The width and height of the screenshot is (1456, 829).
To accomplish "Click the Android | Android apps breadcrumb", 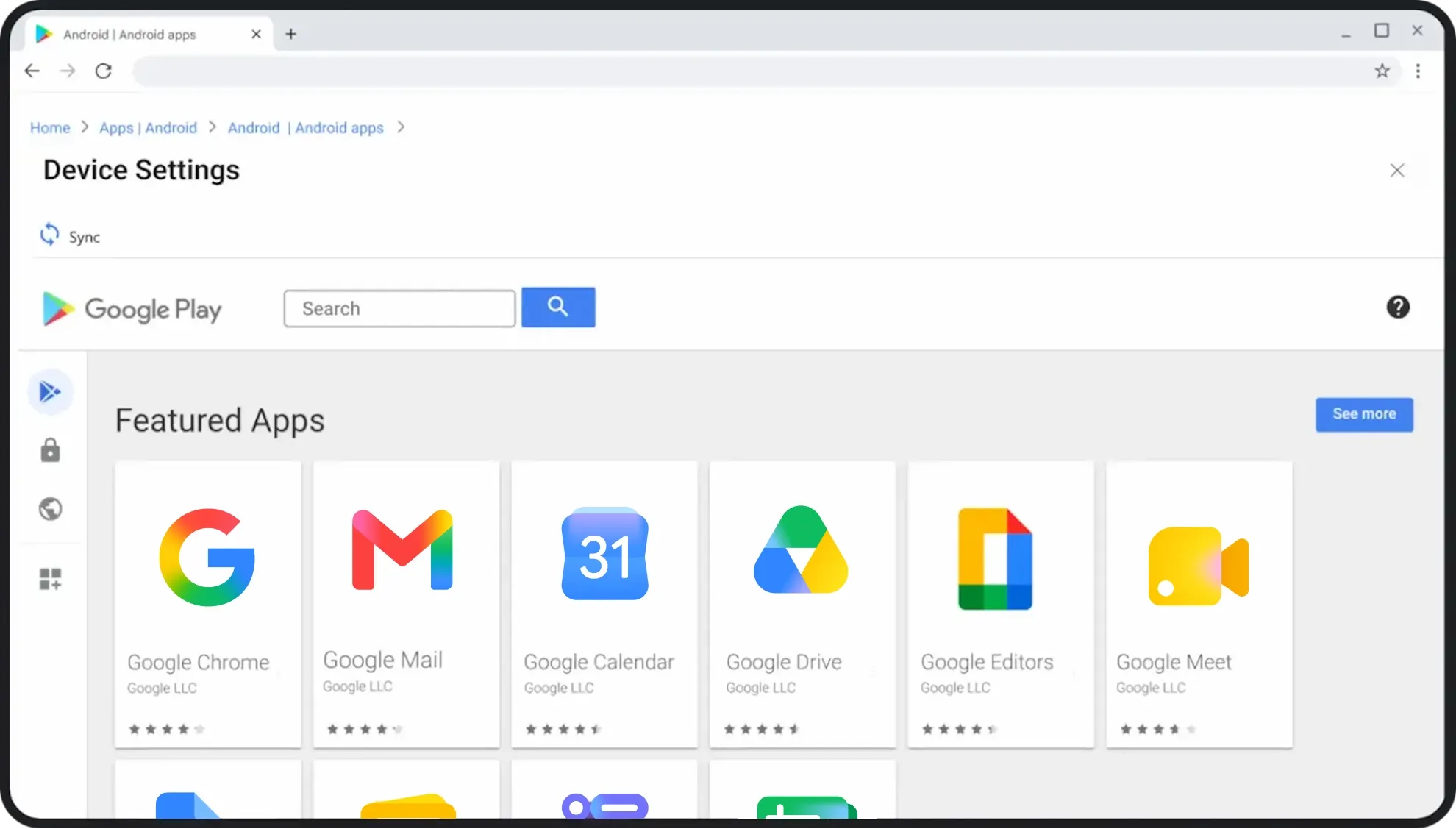I will click(305, 128).
